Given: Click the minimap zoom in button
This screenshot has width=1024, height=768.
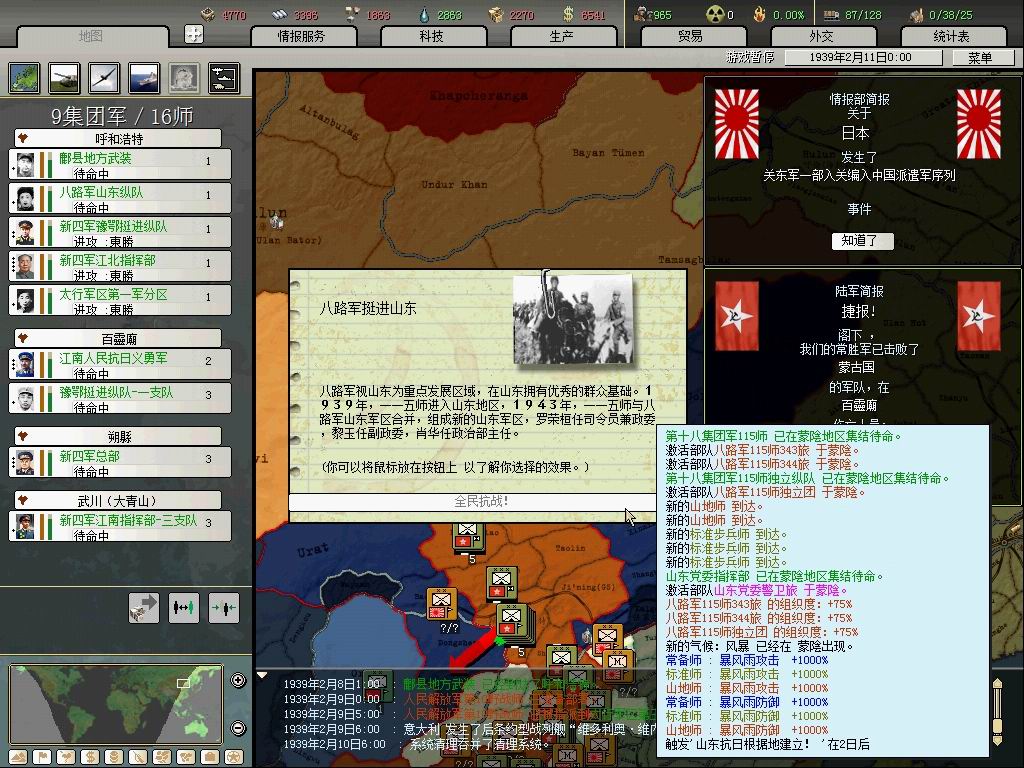Looking at the screenshot, I should pyautogui.click(x=238, y=681).
